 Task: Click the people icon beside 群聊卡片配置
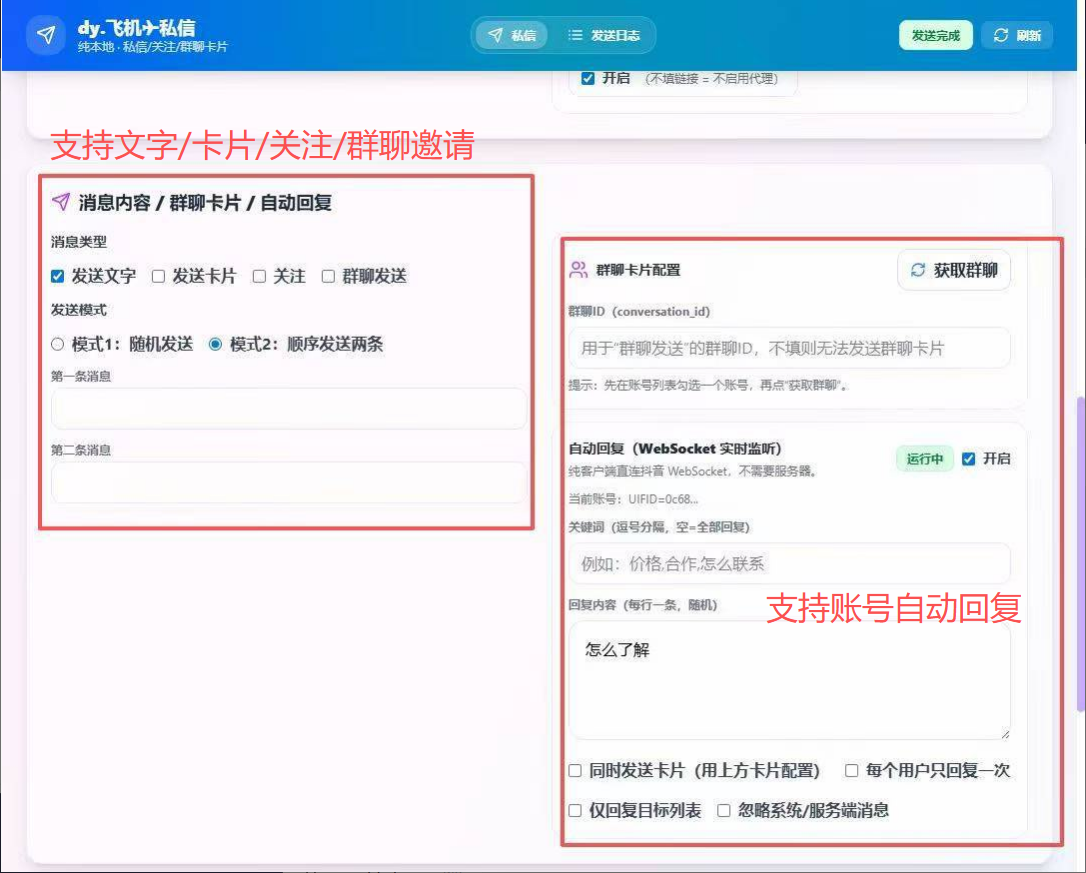[578, 270]
